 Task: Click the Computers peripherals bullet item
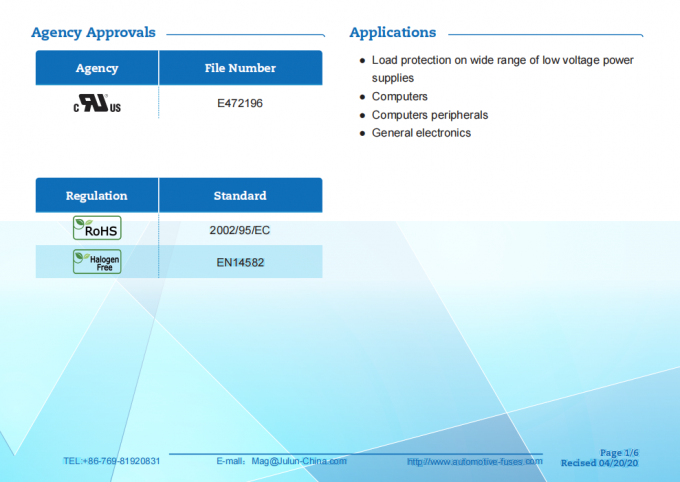[x=429, y=115]
